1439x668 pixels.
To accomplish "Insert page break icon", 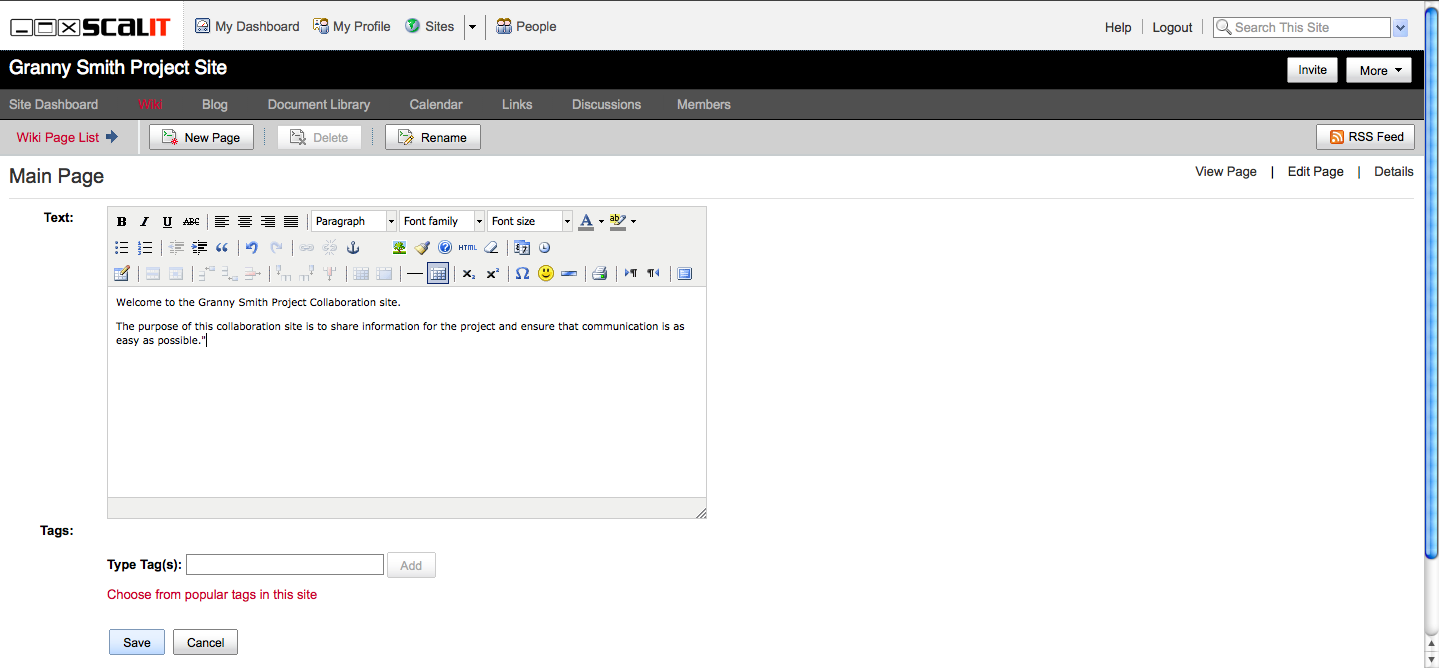I will (568, 274).
